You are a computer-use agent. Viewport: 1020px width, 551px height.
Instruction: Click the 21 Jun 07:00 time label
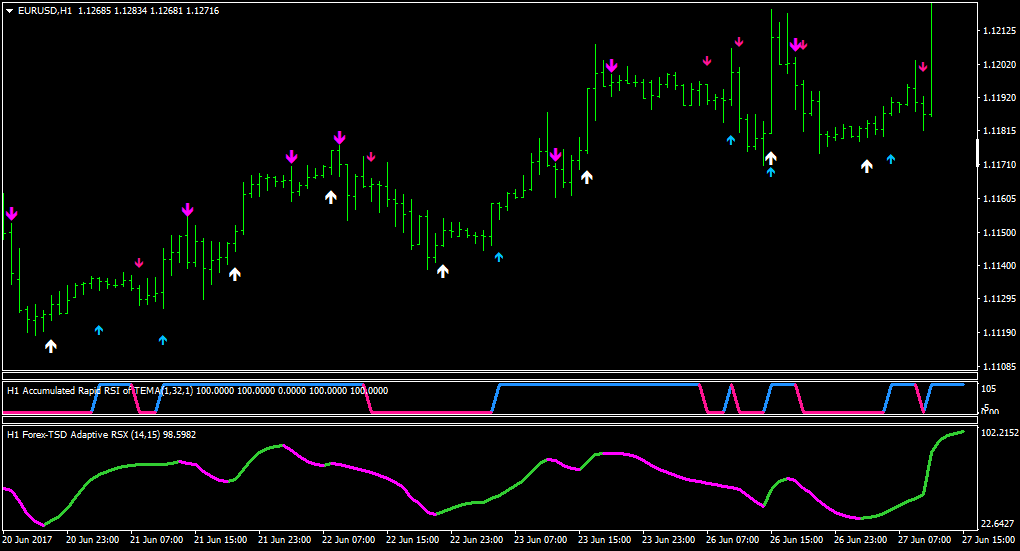[156, 539]
